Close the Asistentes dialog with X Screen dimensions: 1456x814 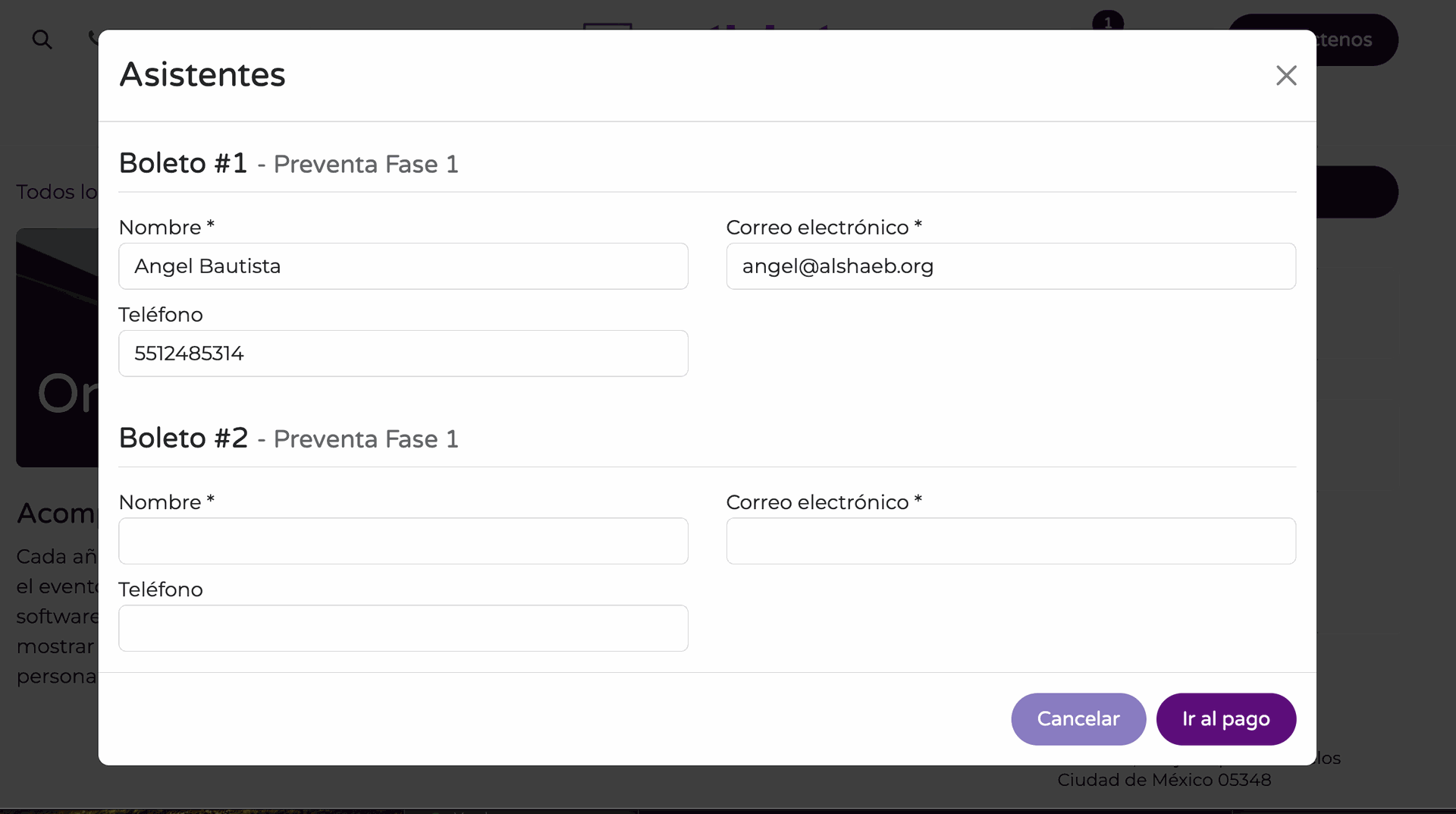click(1286, 75)
